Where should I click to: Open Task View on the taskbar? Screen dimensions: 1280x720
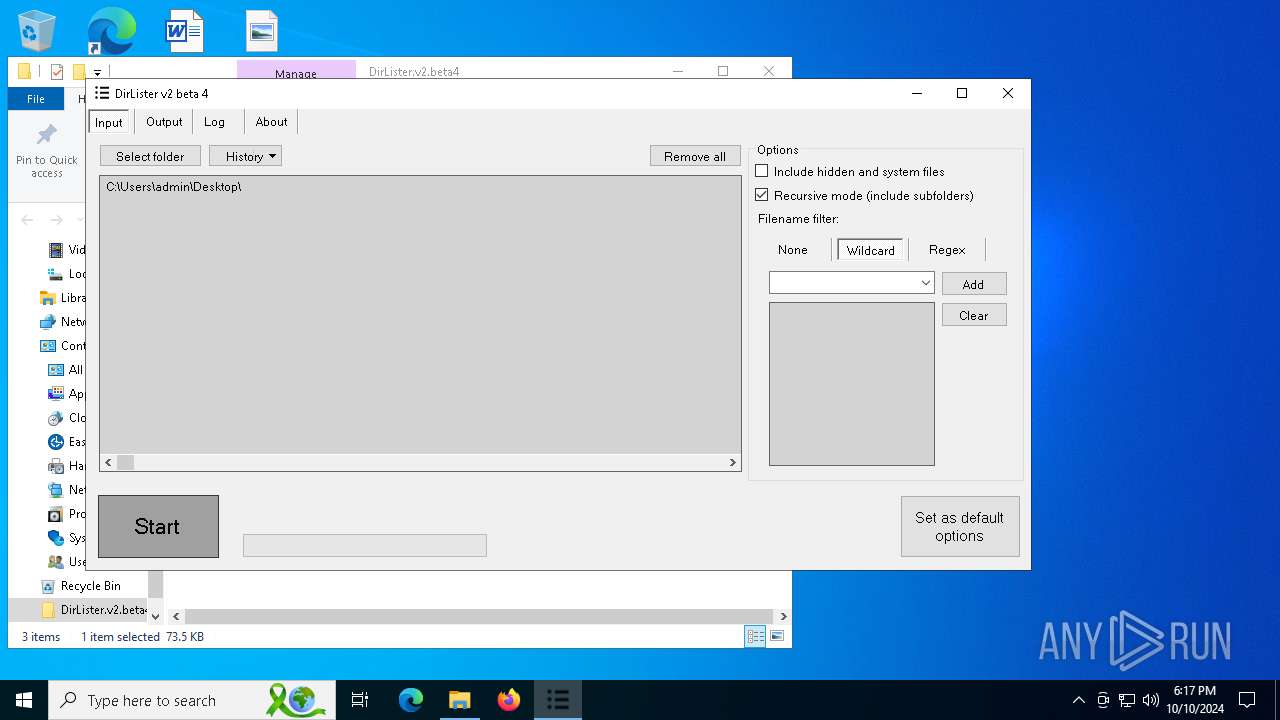(x=360, y=700)
